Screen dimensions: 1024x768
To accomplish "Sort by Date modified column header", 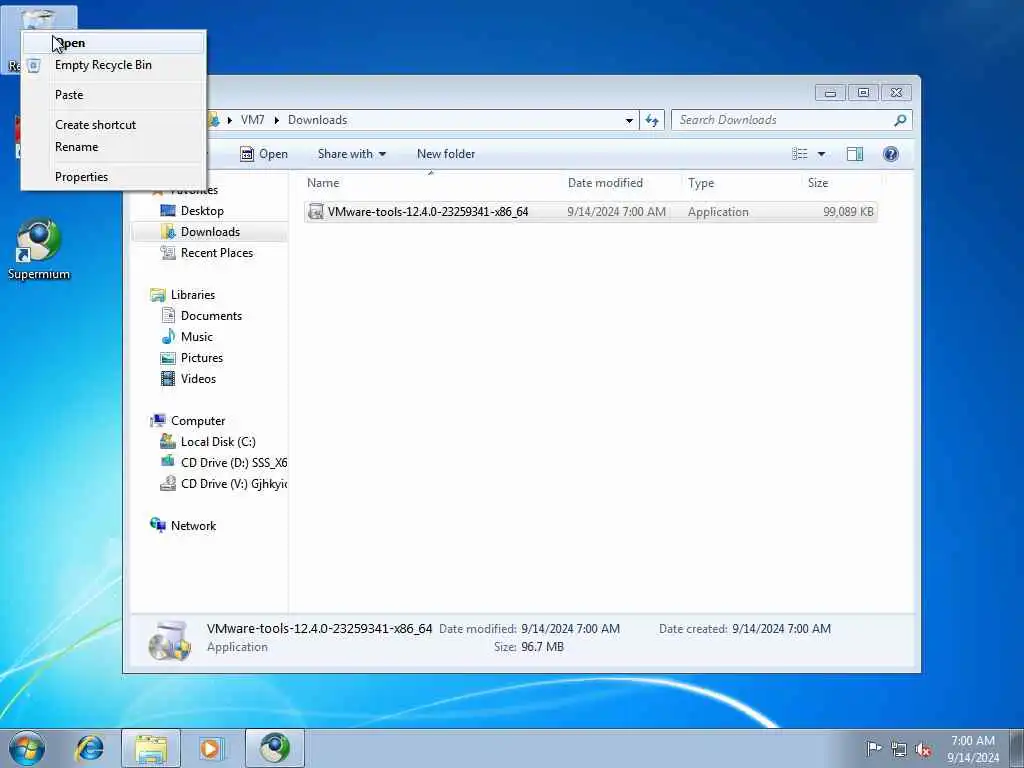I will click(x=621, y=184).
